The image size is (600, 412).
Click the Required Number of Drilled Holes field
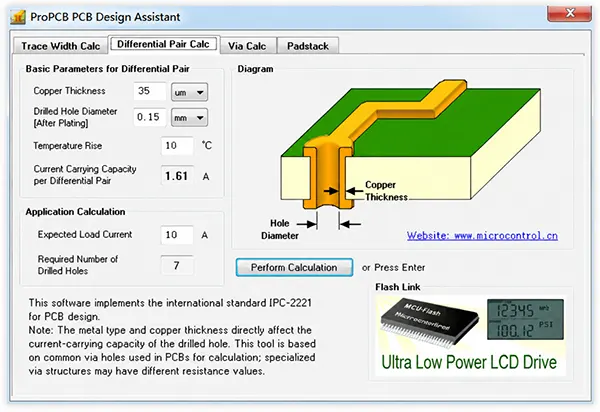pos(177,265)
